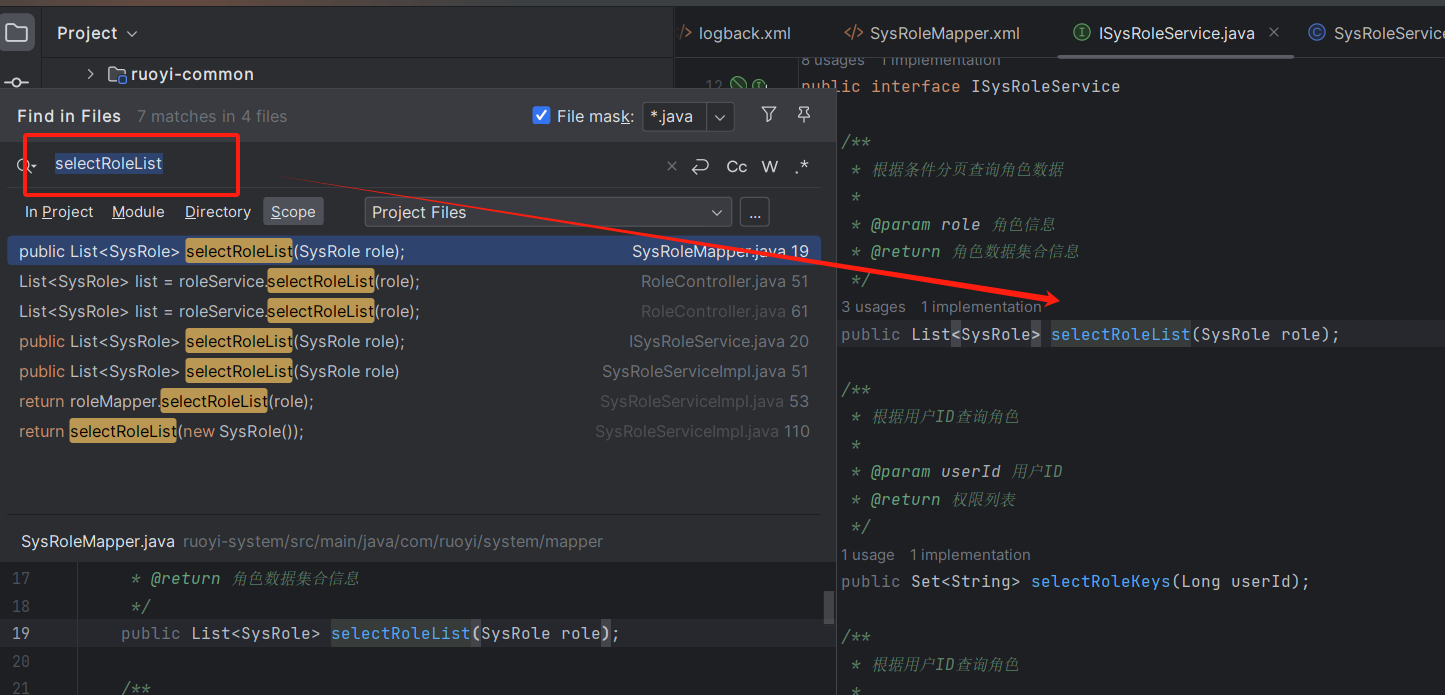This screenshot has height=695, width=1445.
Task: Select the Directory search scope
Action: 217,212
